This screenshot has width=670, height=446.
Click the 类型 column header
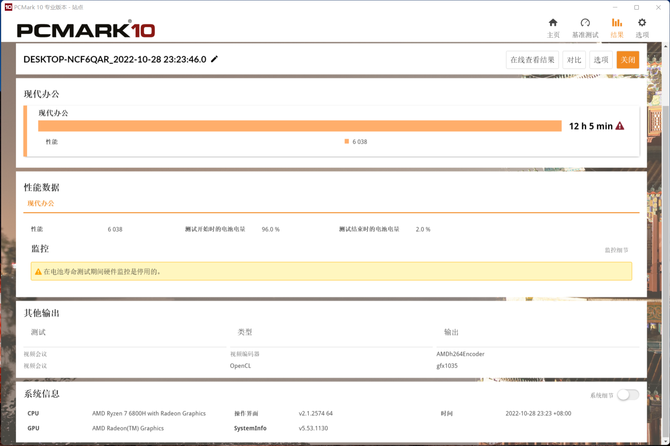245,332
